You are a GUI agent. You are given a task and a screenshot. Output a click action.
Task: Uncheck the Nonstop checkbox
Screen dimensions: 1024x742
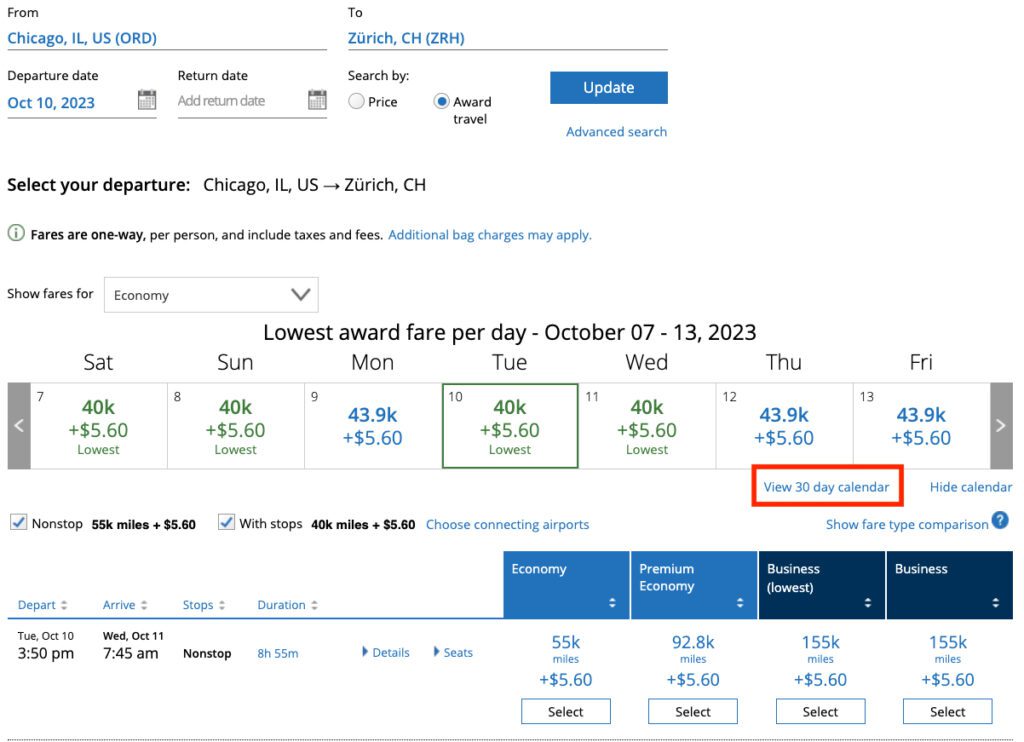coord(18,523)
